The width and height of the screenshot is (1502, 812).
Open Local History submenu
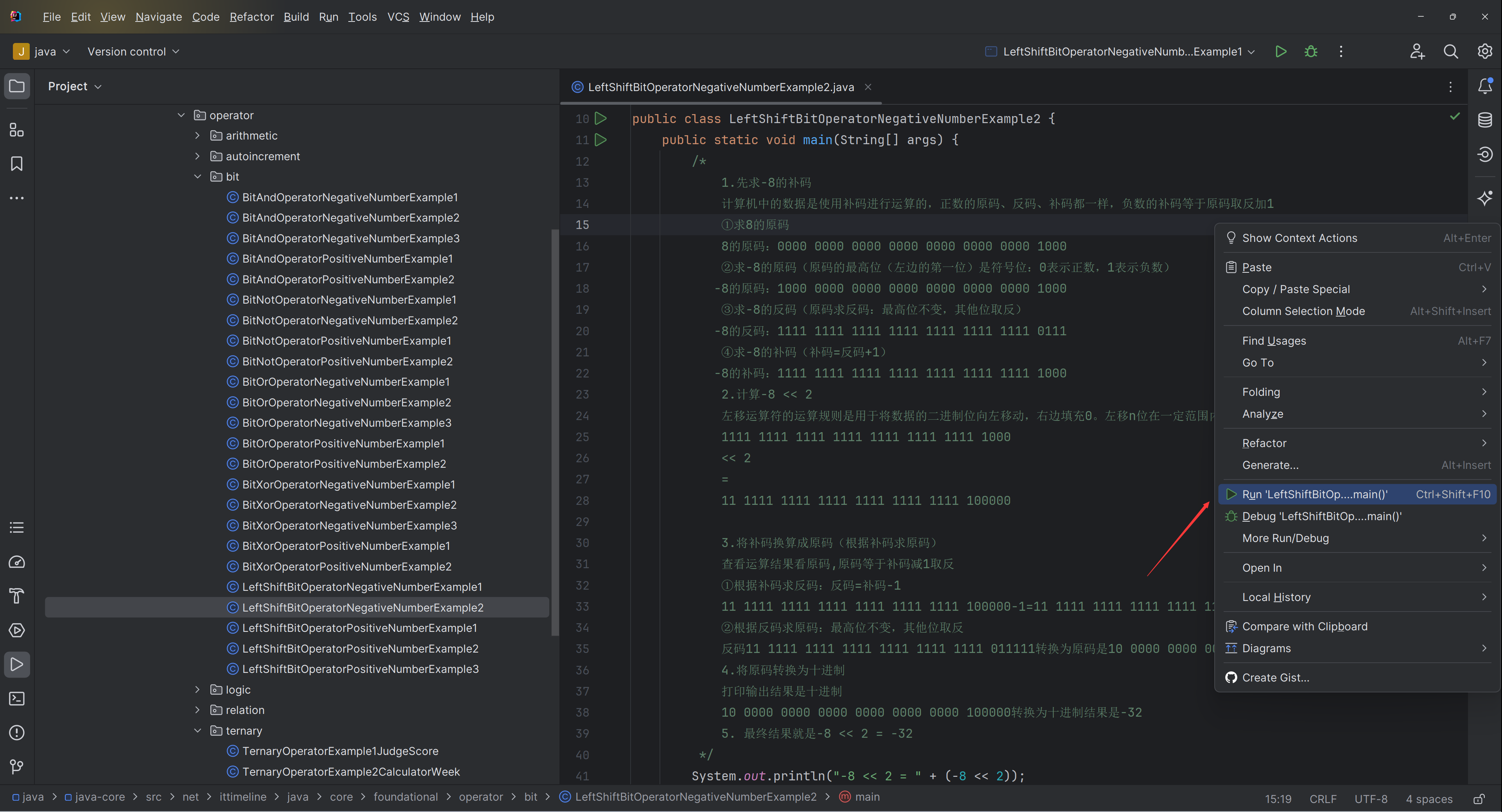(1357, 597)
